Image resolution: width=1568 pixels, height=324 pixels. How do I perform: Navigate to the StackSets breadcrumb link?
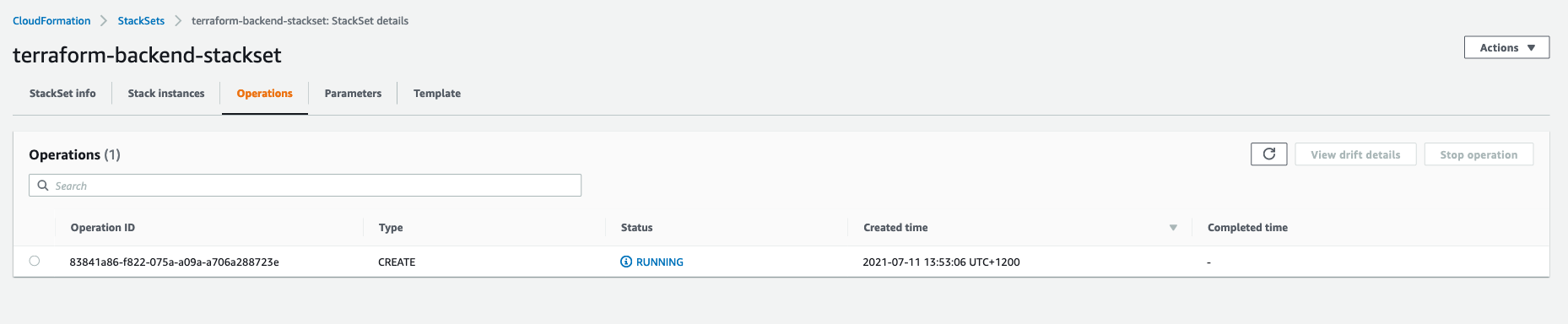coord(141,21)
